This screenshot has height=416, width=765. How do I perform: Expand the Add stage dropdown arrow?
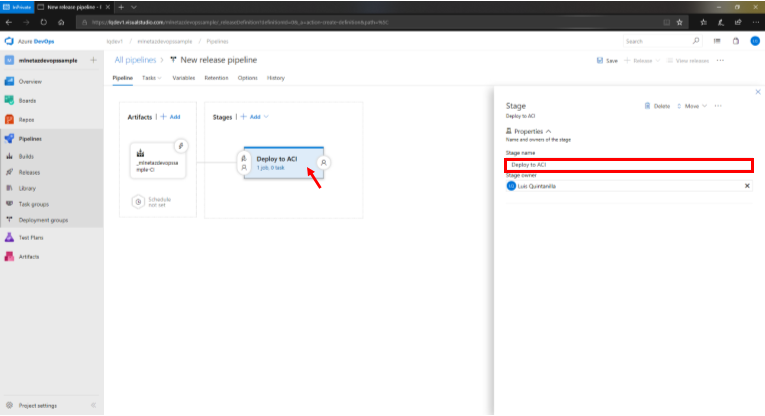tap(268, 117)
